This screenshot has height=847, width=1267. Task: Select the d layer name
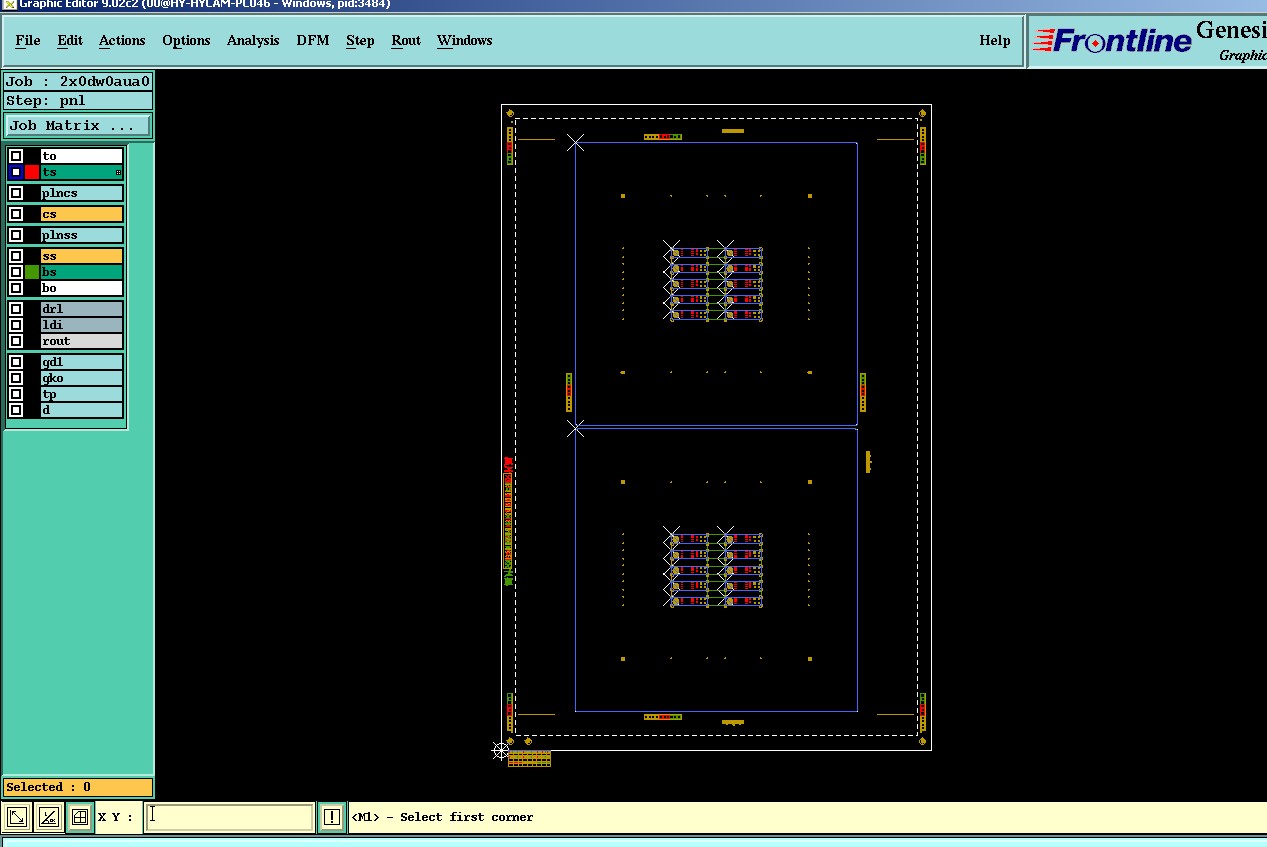click(x=81, y=410)
